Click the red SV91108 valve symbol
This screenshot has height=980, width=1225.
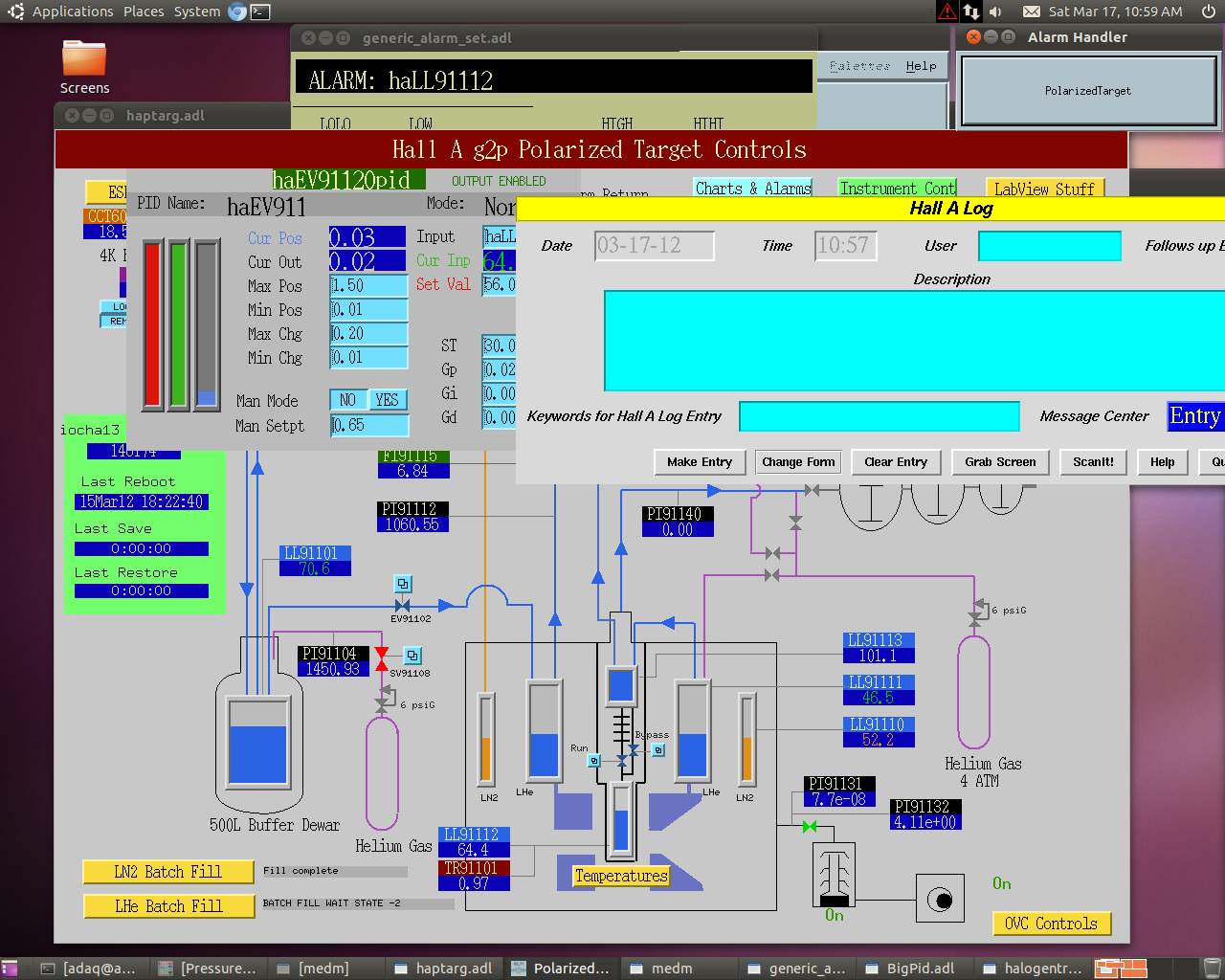tap(382, 658)
